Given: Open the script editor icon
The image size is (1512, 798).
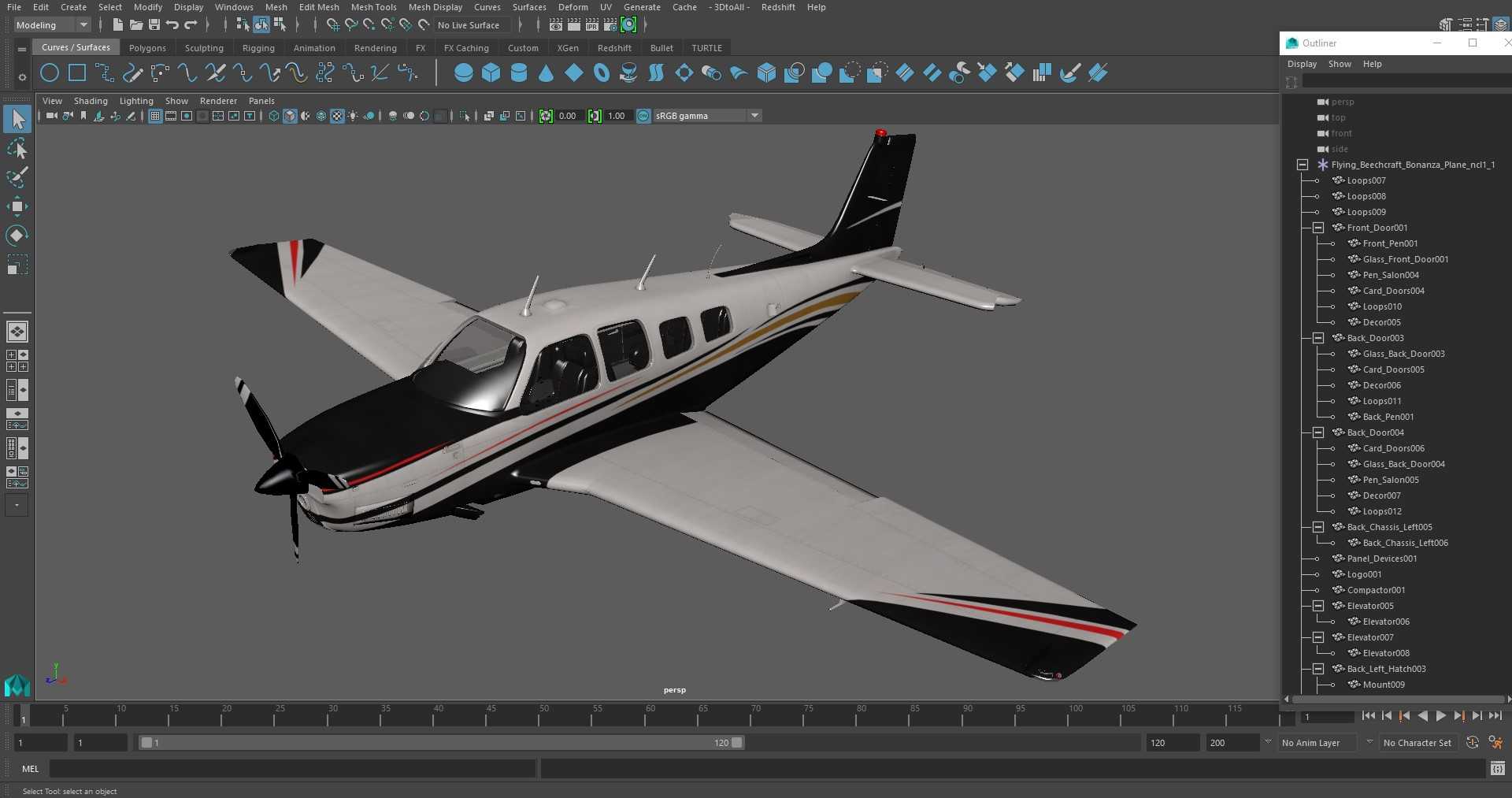Looking at the screenshot, I should click(x=1498, y=768).
